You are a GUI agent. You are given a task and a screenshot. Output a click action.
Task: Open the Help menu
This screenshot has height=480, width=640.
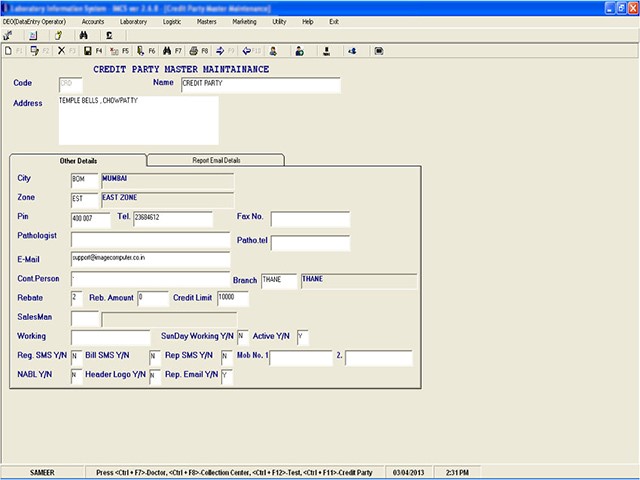pos(308,22)
